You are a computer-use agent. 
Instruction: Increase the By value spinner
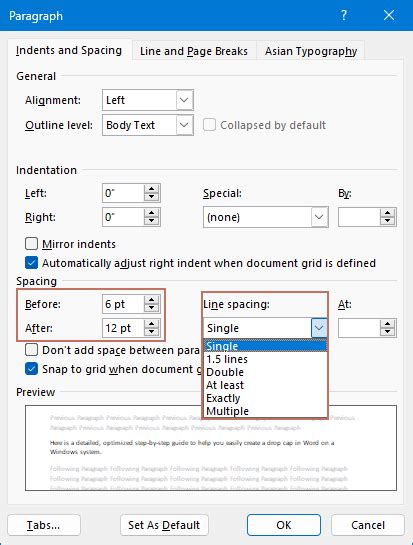click(387, 213)
